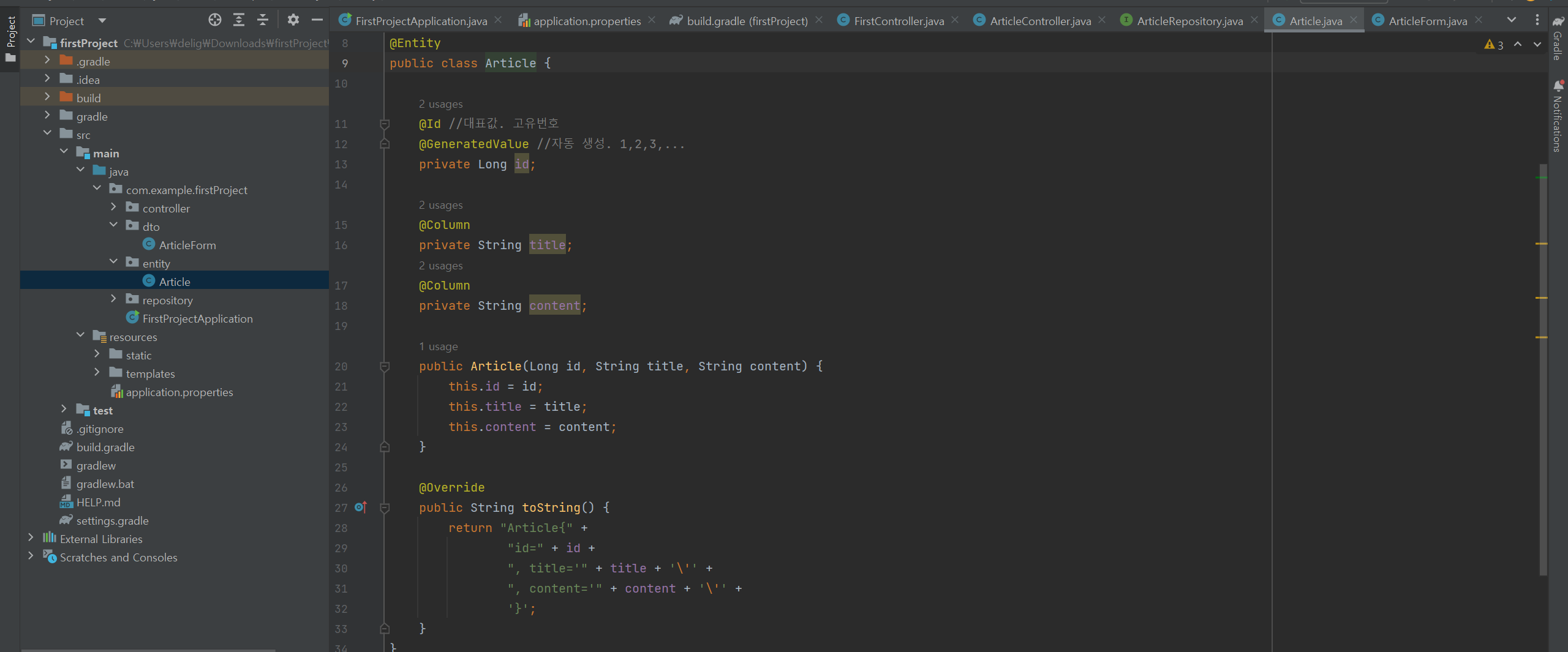Click the warnings indicator showing 3
Screen dimensions: 1568x652
point(1494,45)
